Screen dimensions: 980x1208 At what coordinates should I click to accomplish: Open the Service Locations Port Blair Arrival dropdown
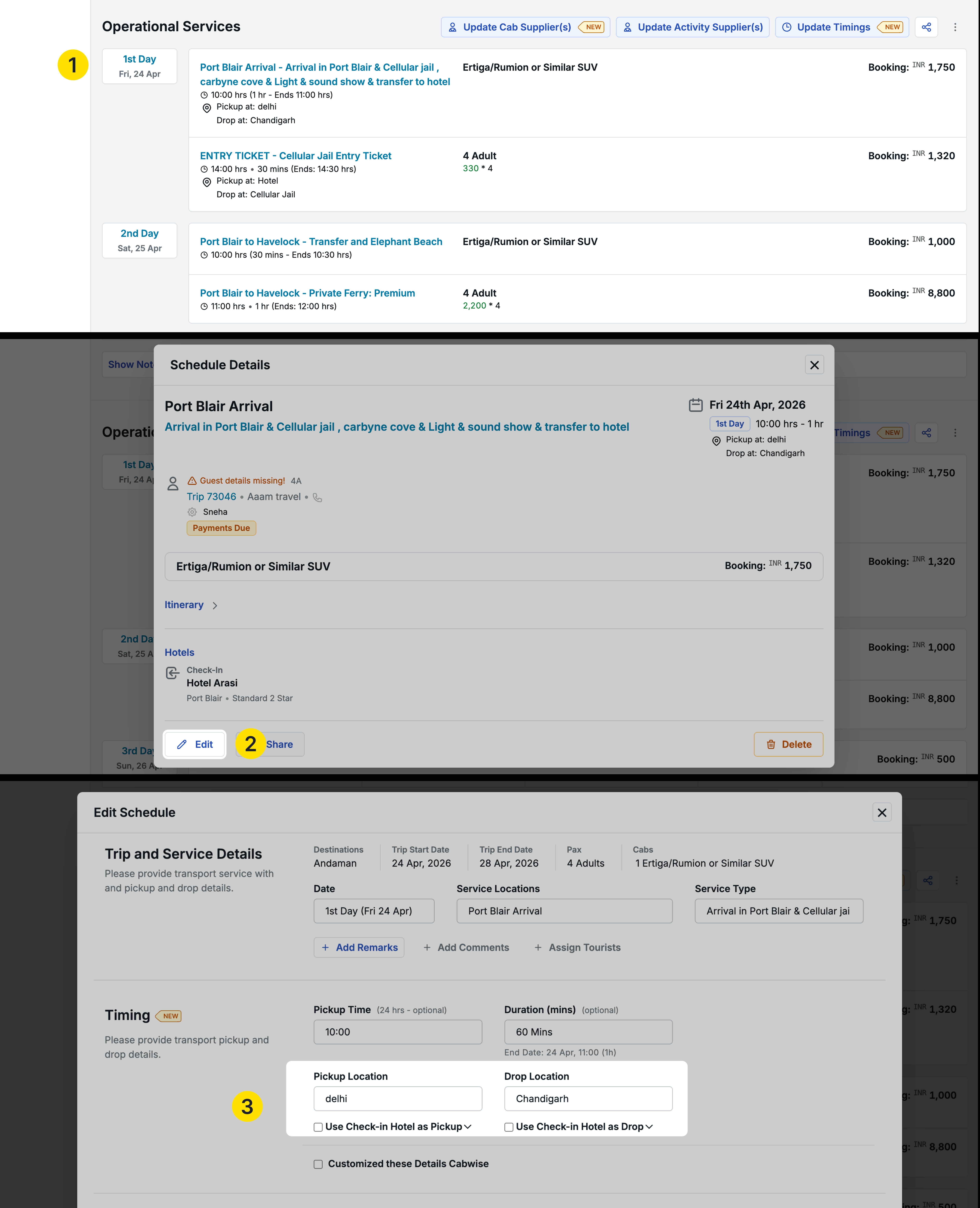[x=564, y=911]
